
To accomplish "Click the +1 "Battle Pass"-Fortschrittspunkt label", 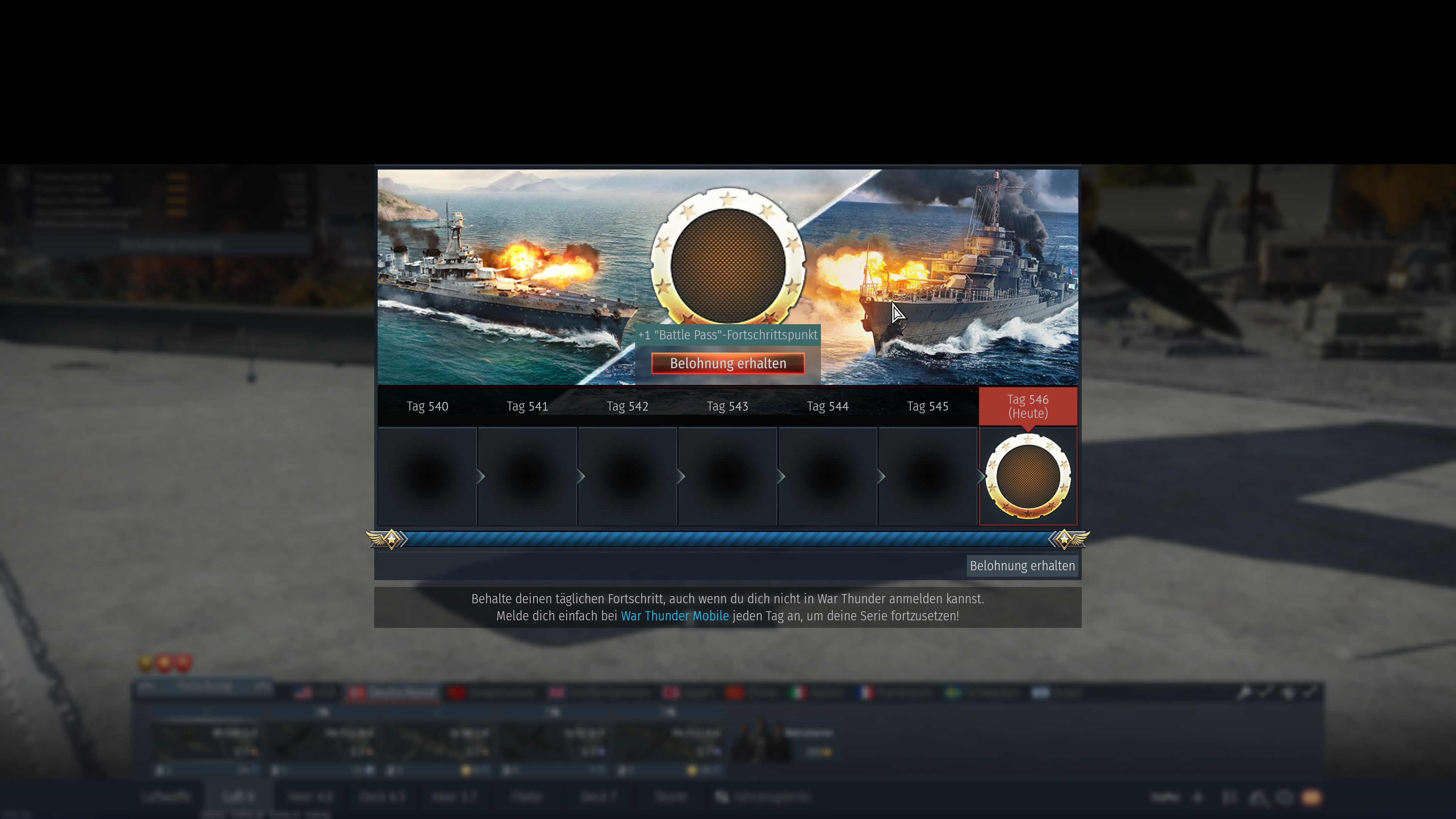I will (728, 335).
